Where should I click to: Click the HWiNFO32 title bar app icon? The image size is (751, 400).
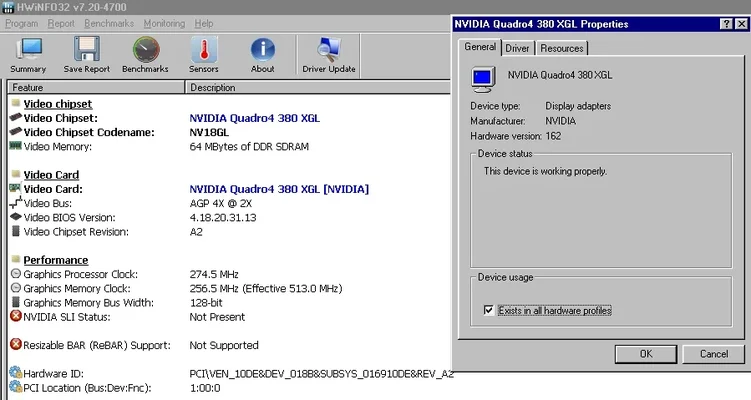point(8,7)
